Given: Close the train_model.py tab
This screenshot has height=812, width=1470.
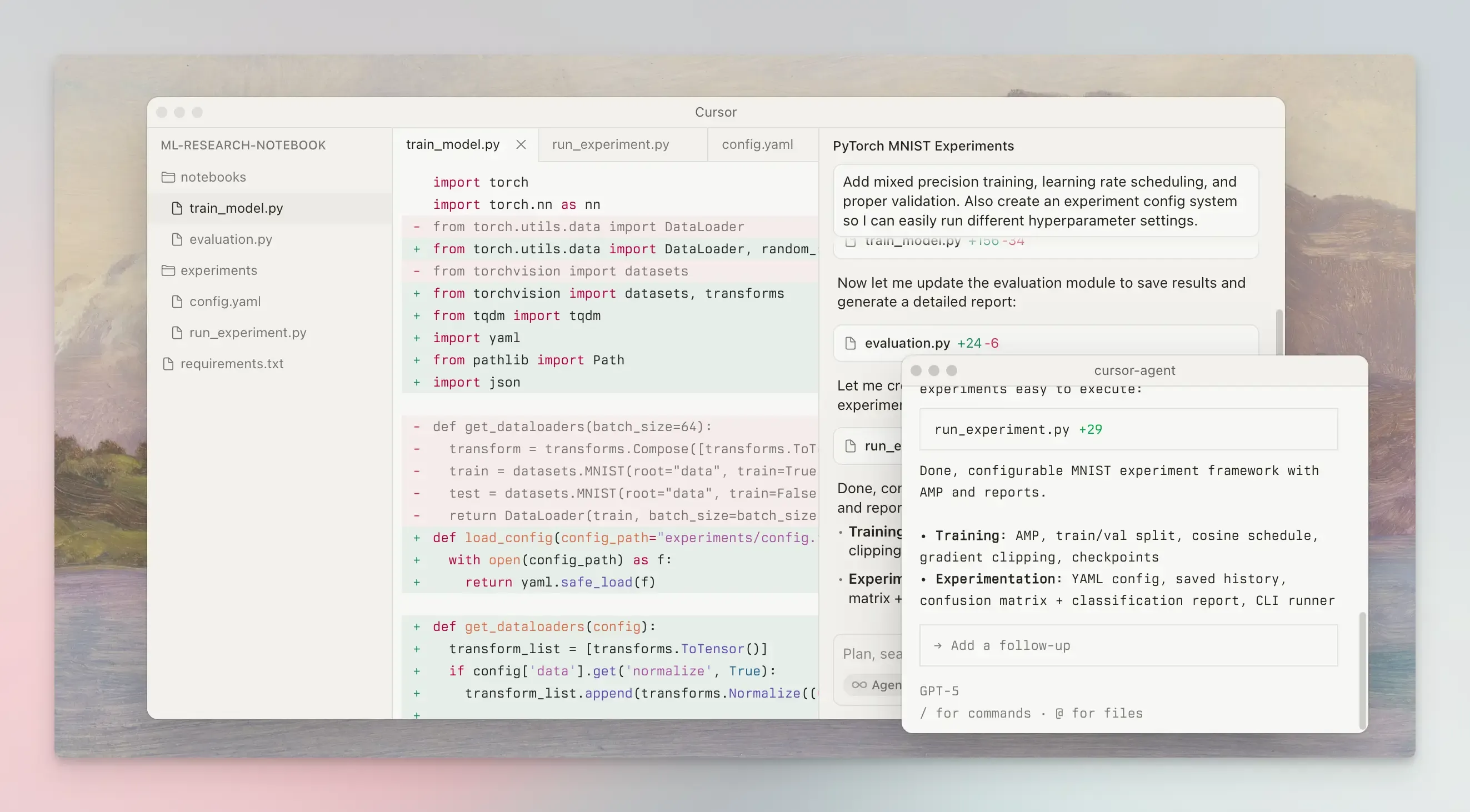Looking at the screenshot, I should point(521,144).
